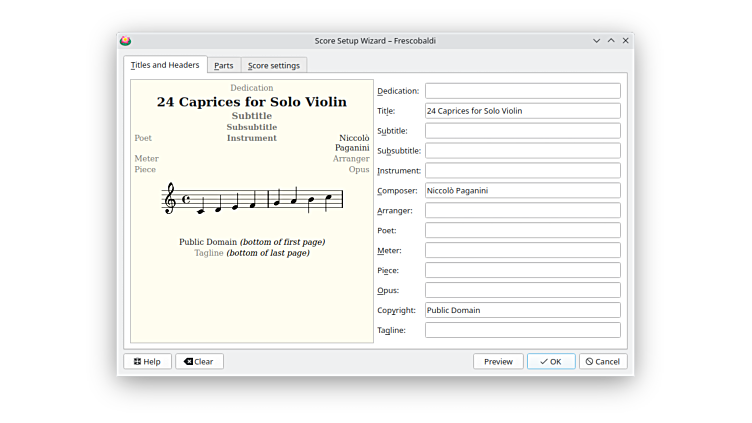
Task: Click the music staff image in preview
Action: [252, 199]
